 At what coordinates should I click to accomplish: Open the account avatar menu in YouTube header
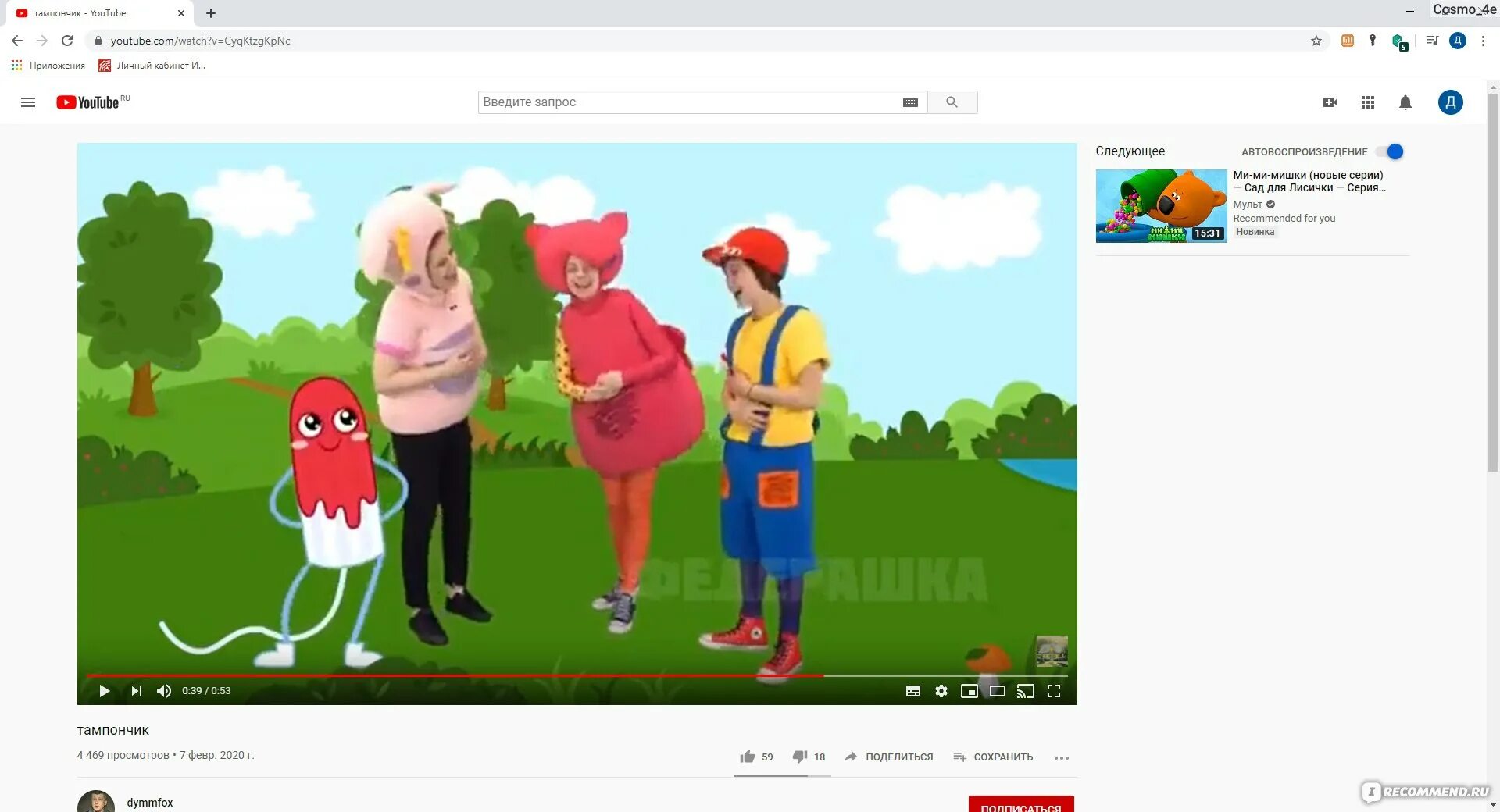tap(1451, 102)
